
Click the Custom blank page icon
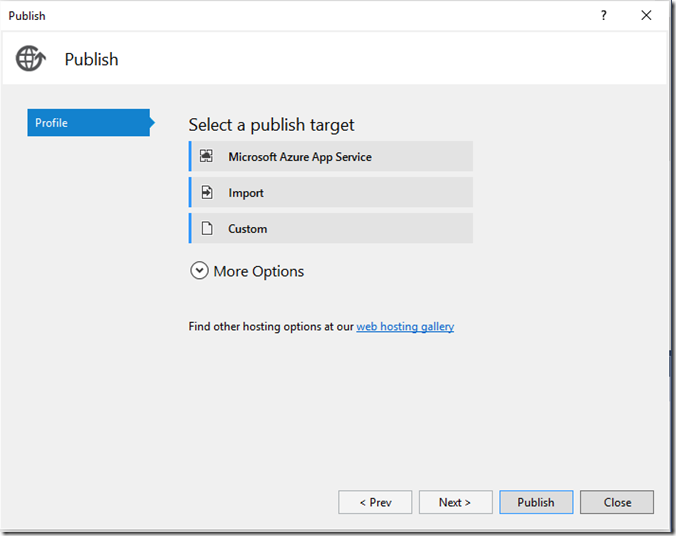(x=207, y=228)
